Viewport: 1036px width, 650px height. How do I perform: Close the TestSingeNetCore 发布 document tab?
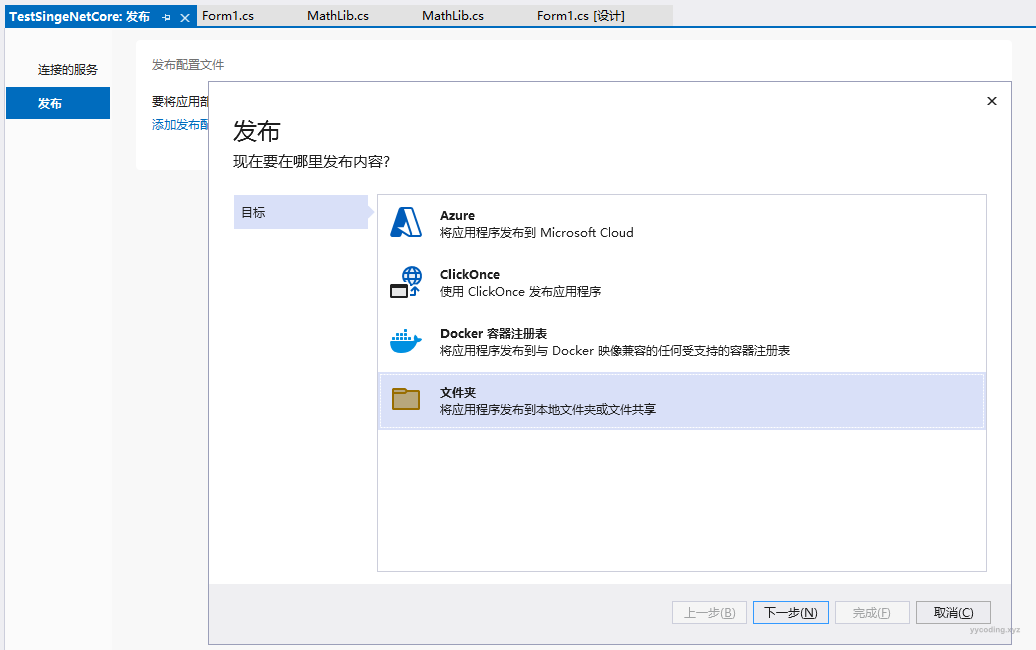185,17
